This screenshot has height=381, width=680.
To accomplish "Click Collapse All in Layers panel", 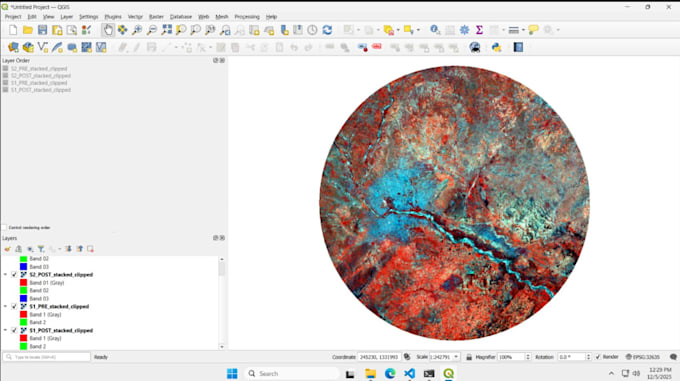I will (80, 249).
